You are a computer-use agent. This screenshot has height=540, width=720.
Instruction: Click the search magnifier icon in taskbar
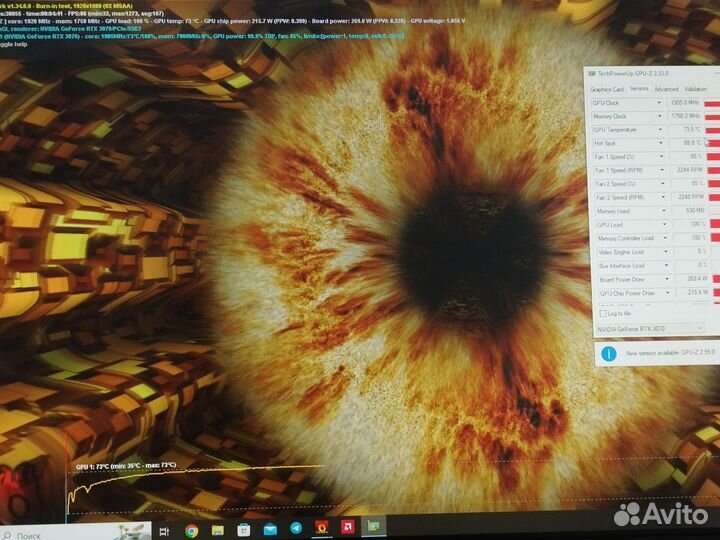pyautogui.click(x=7, y=536)
